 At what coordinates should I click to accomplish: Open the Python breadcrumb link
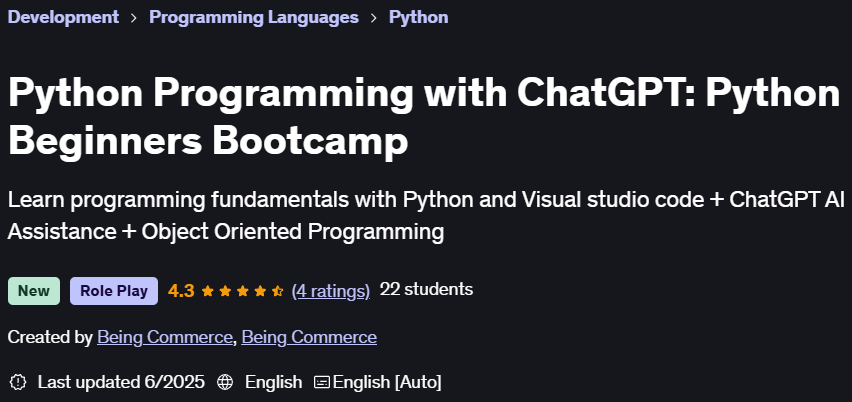(418, 17)
